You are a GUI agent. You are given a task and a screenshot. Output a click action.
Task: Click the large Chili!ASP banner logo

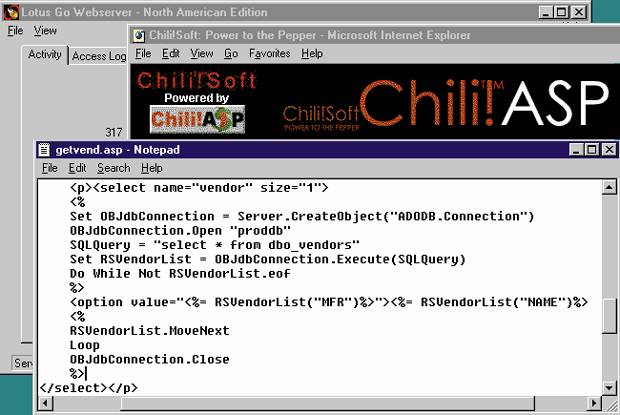(x=484, y=104)
